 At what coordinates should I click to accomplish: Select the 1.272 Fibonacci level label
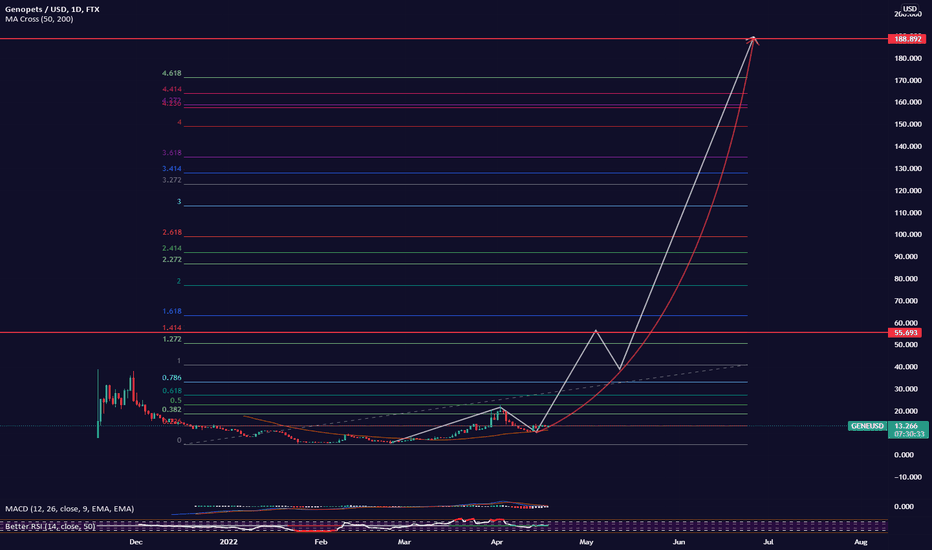(172, 340)
